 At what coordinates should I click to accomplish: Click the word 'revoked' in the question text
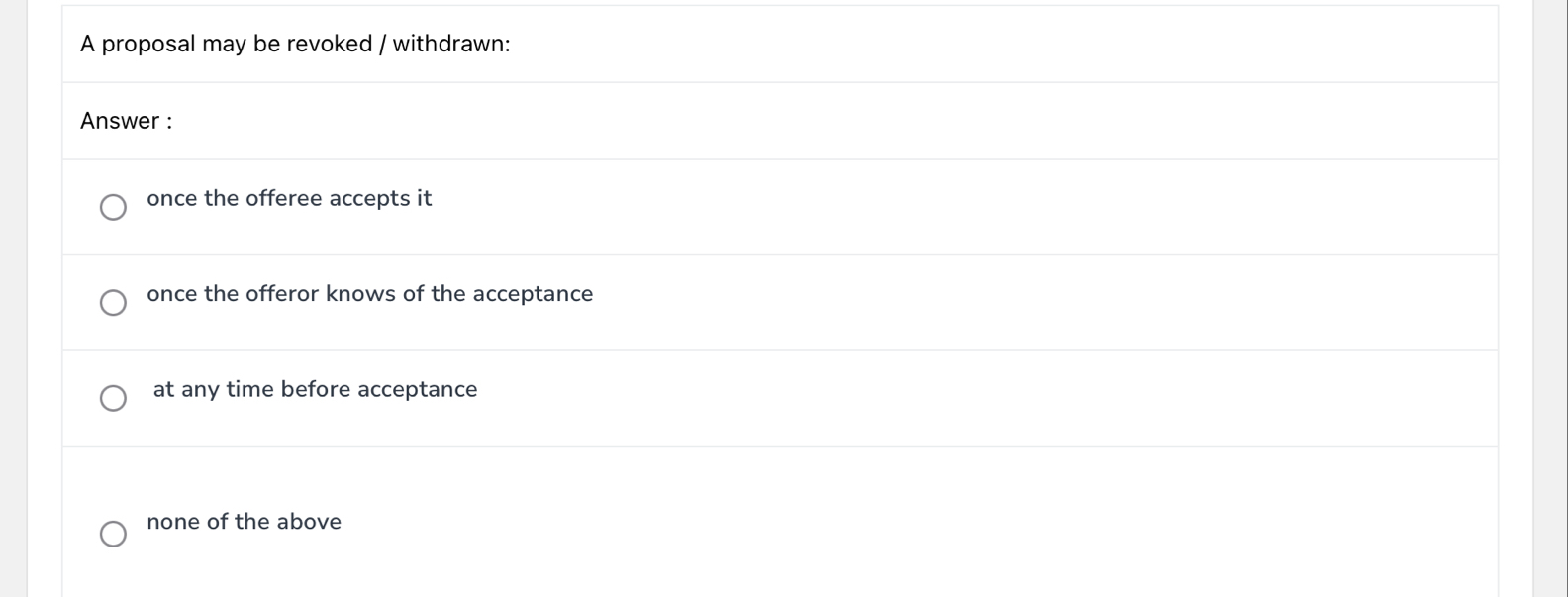[x=329, y=44]
